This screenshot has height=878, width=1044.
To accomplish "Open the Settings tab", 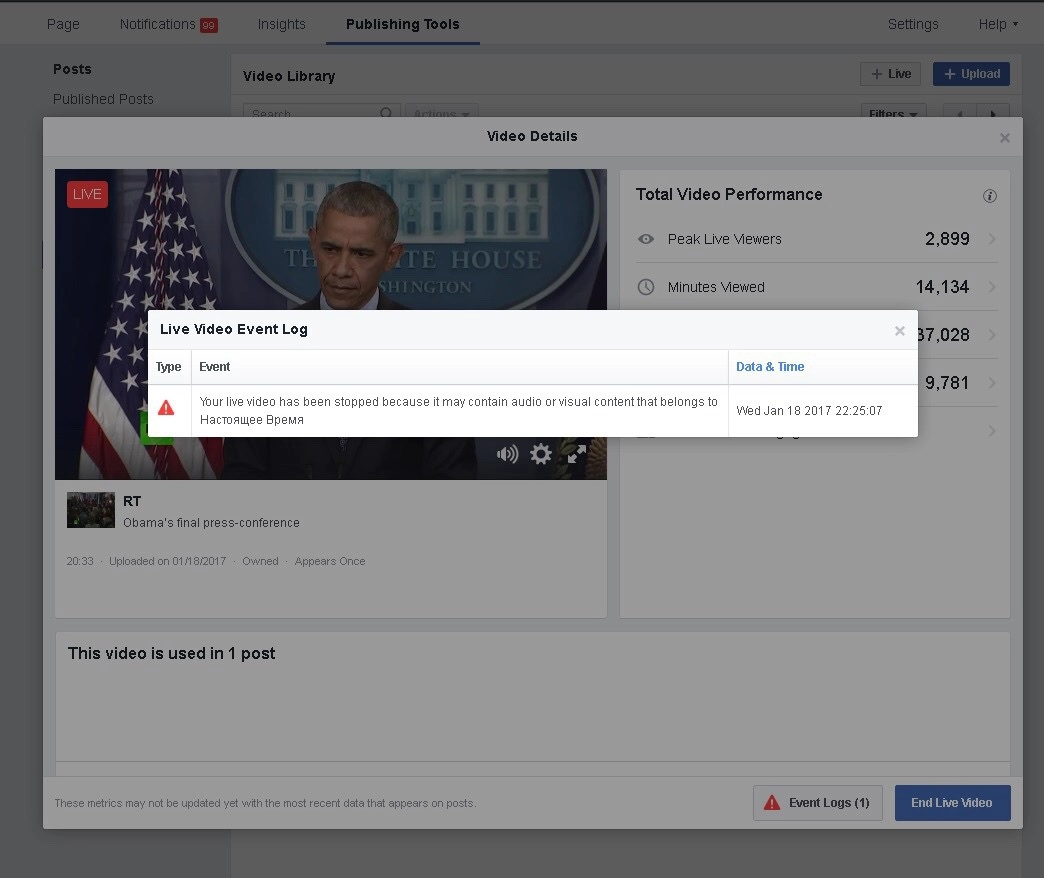I will click(x=912, y=24).
